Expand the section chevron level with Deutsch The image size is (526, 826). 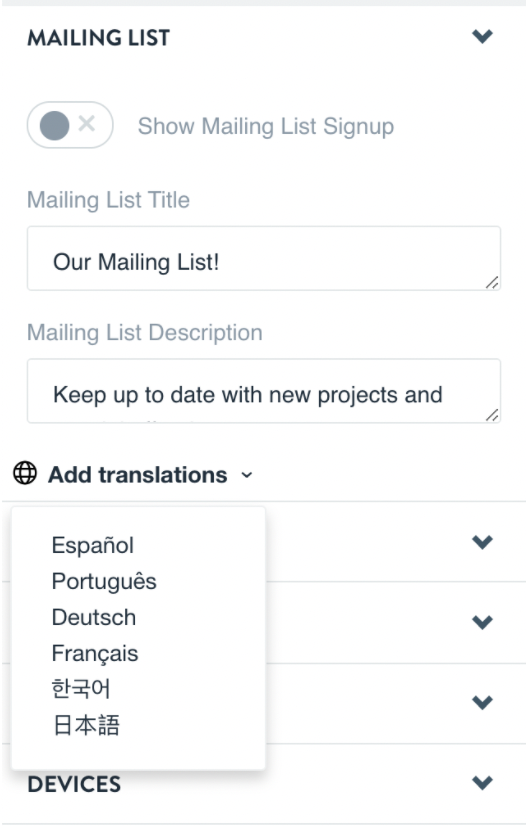click(482, 622)
